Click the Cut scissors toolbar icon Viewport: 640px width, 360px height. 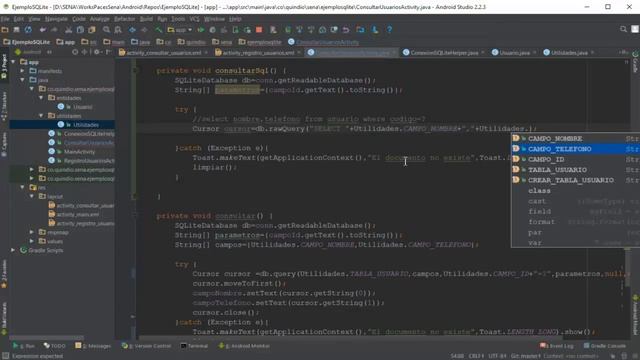tap(69, 30)
